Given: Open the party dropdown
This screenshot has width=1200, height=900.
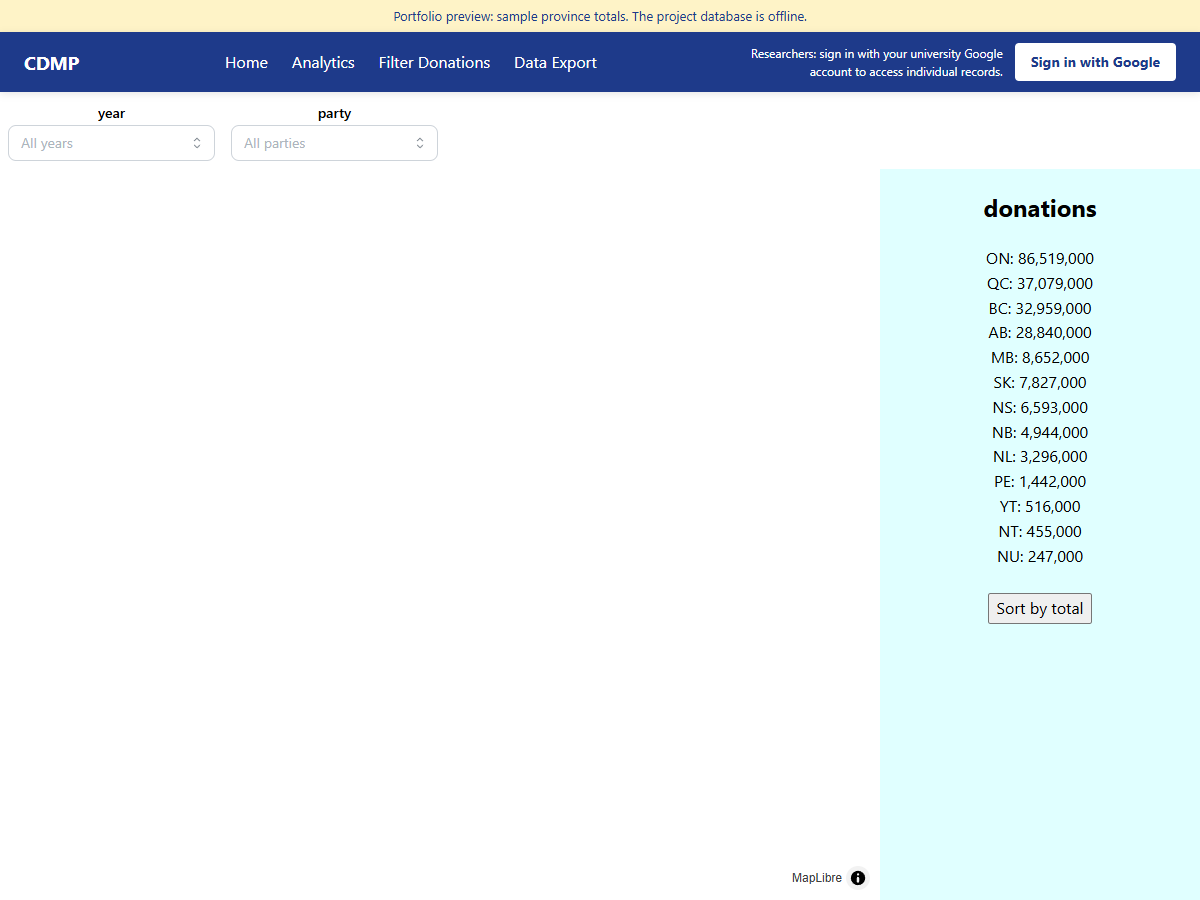Looking at the screenshot, I should (x=334, y=143).
